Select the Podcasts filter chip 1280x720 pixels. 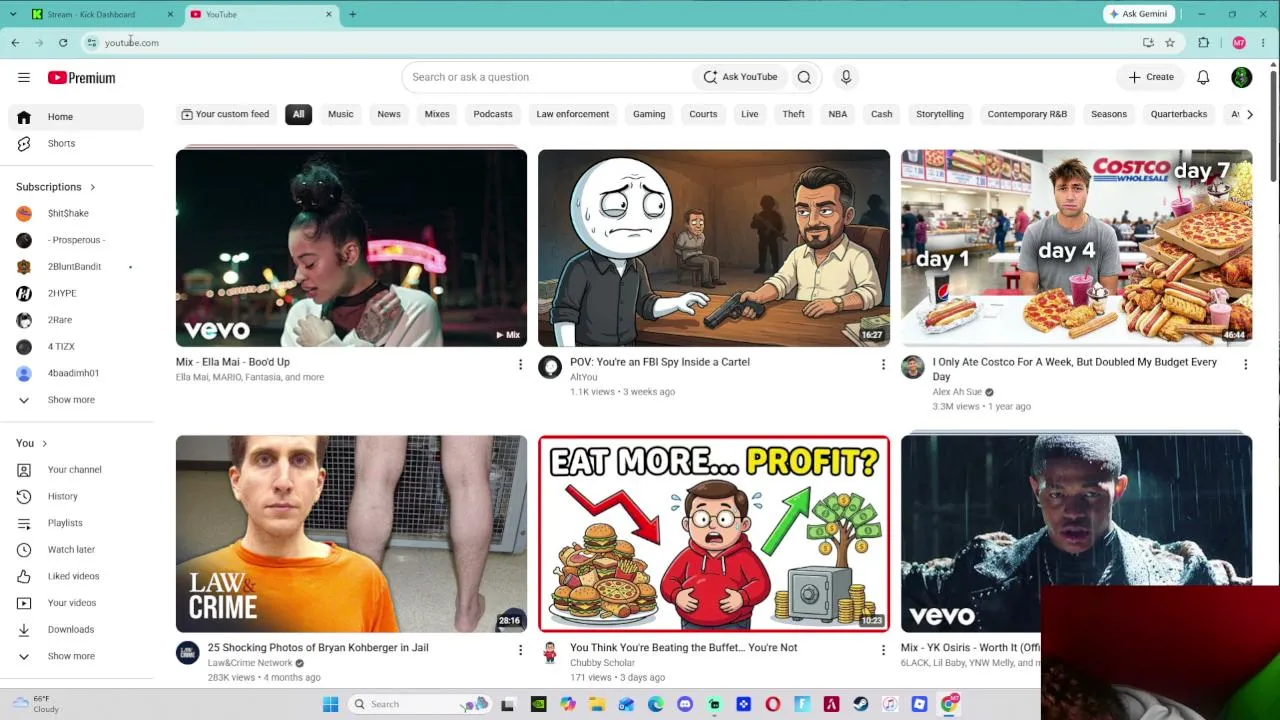tap(493, 114)
